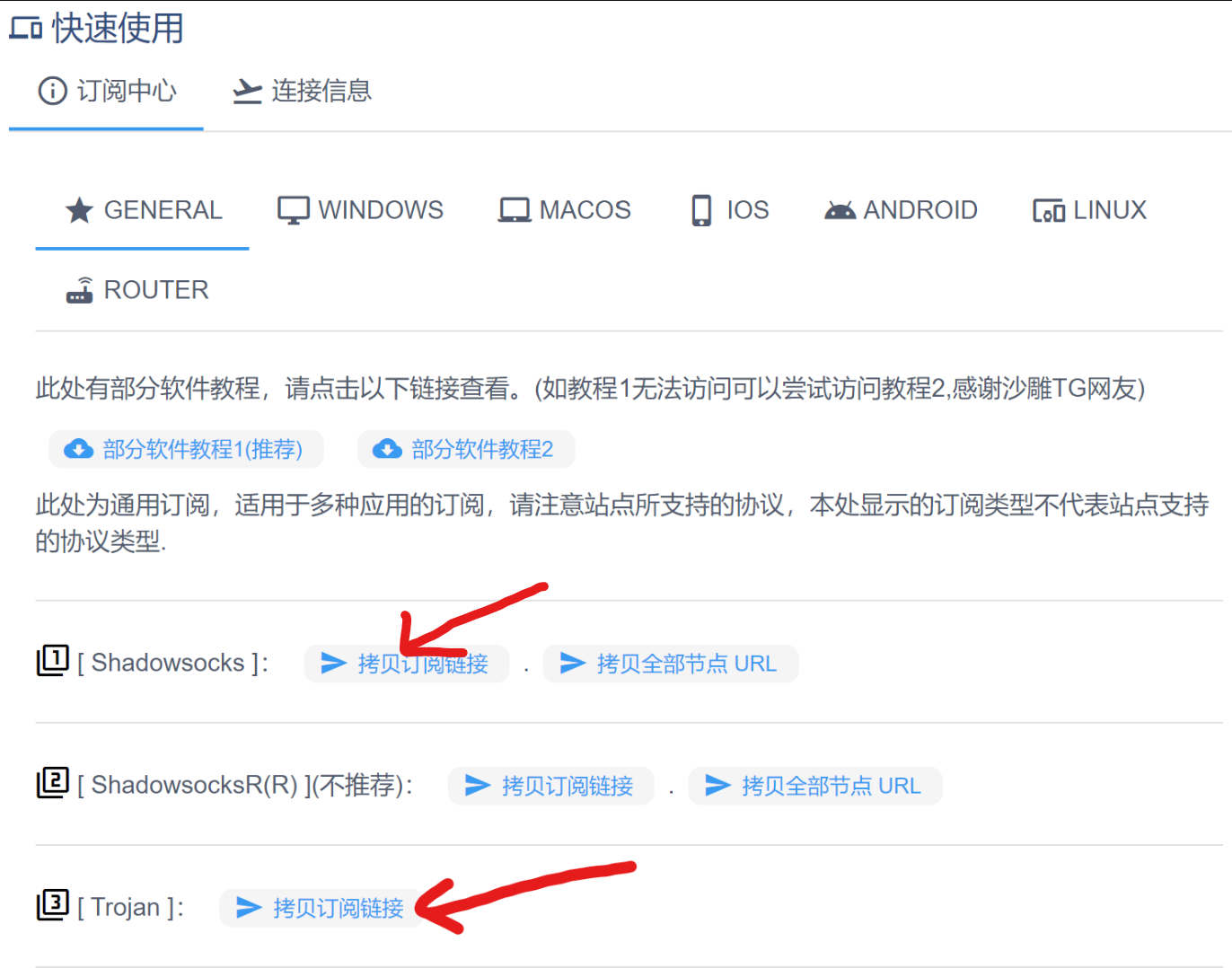Open the 订阅中心 tab

(x=108, y=92)
